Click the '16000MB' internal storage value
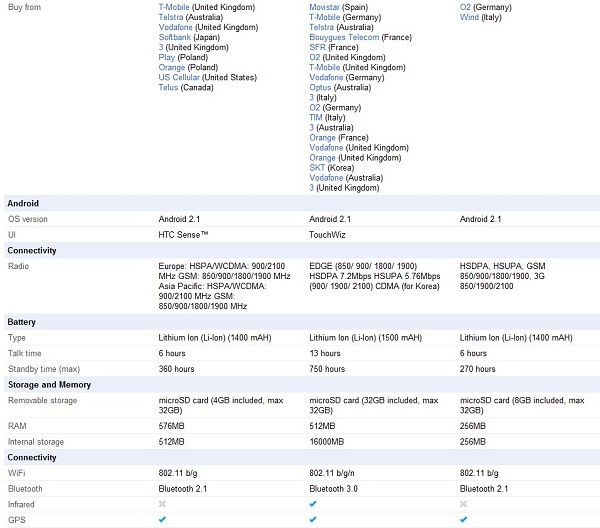The image size is (600, 528). point(326,442)
